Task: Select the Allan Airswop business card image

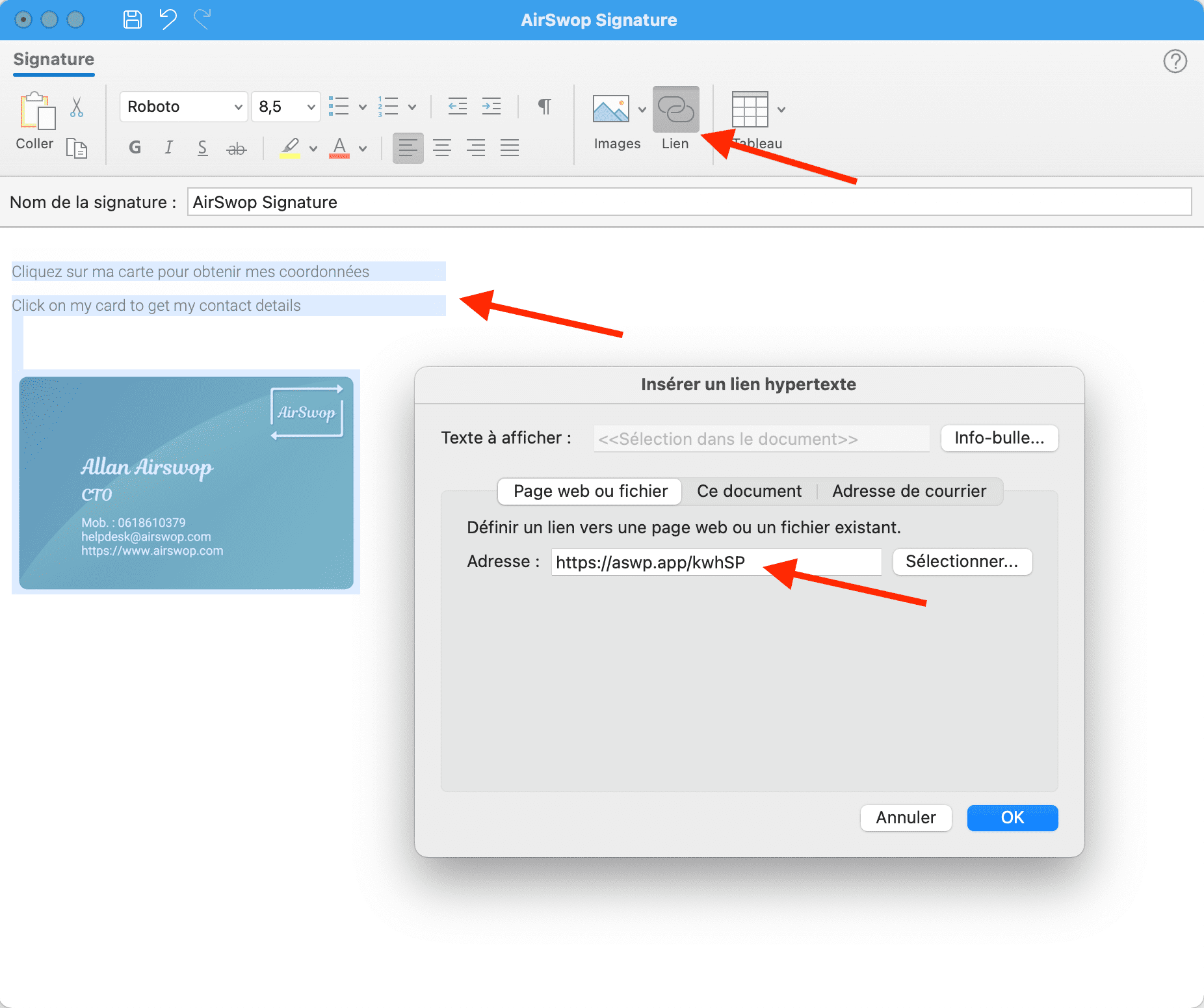Action: tap(187, 483)
